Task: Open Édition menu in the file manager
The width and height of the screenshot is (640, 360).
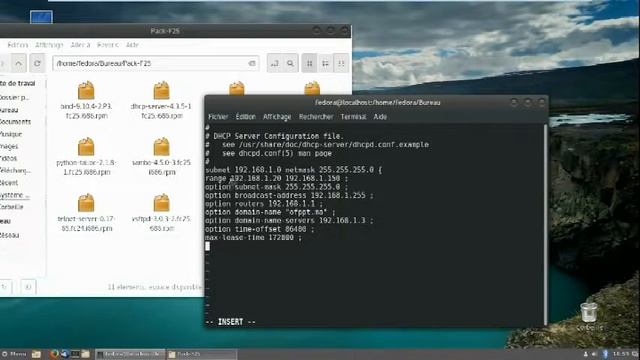Action: (18, 45)
